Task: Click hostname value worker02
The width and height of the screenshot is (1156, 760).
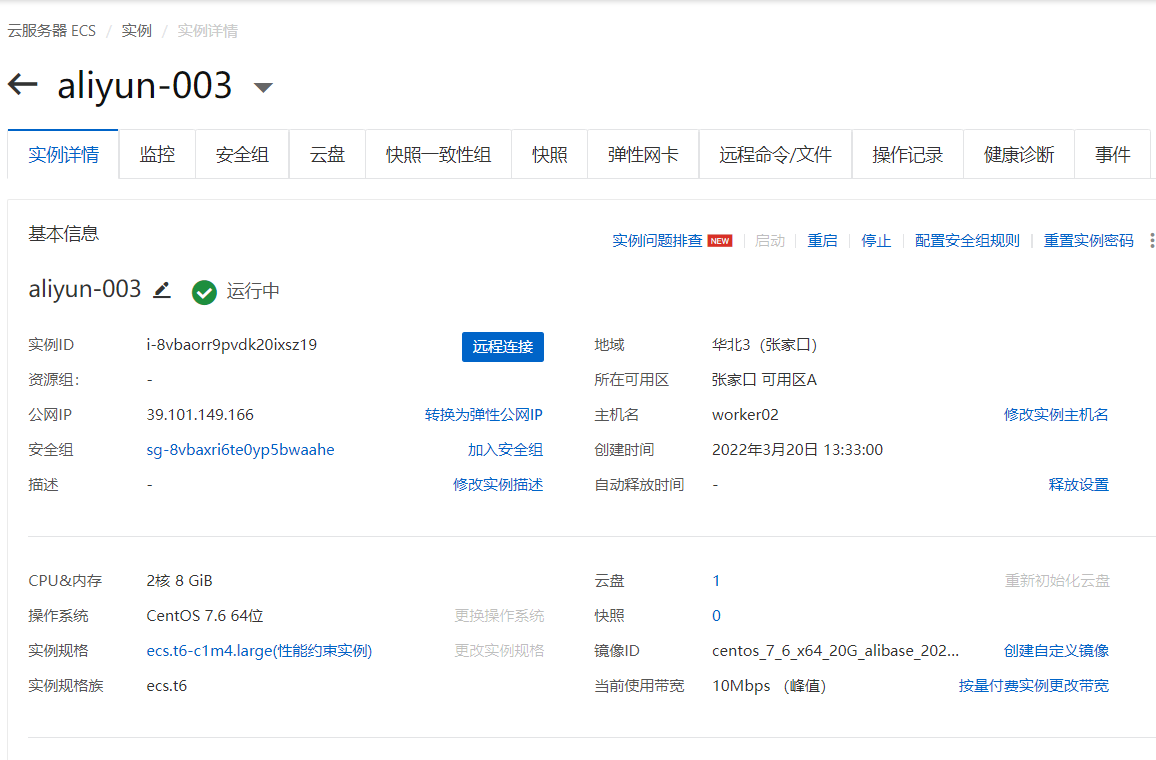Action: tap(745, 415)
